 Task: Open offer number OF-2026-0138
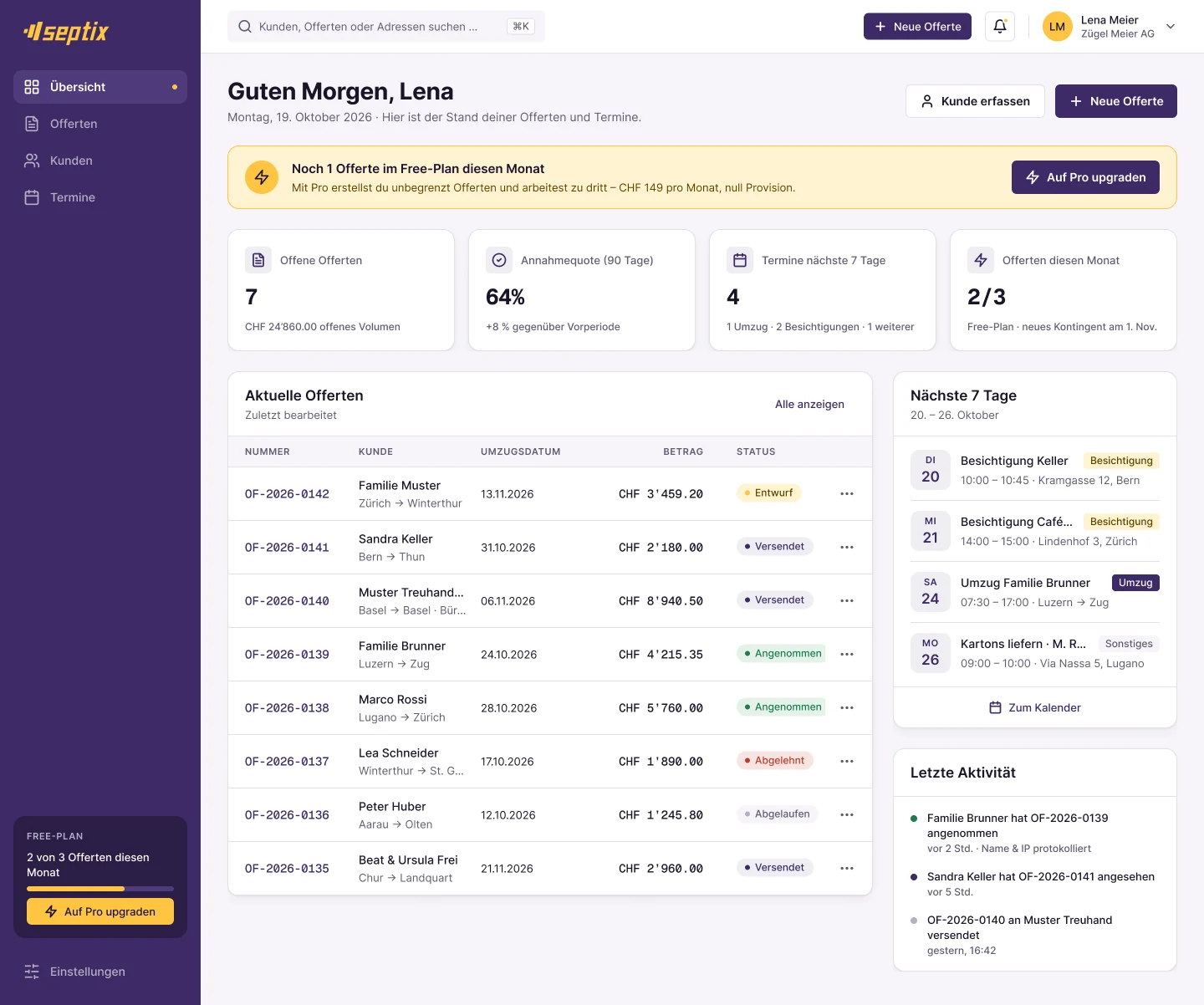coord(287,708)
